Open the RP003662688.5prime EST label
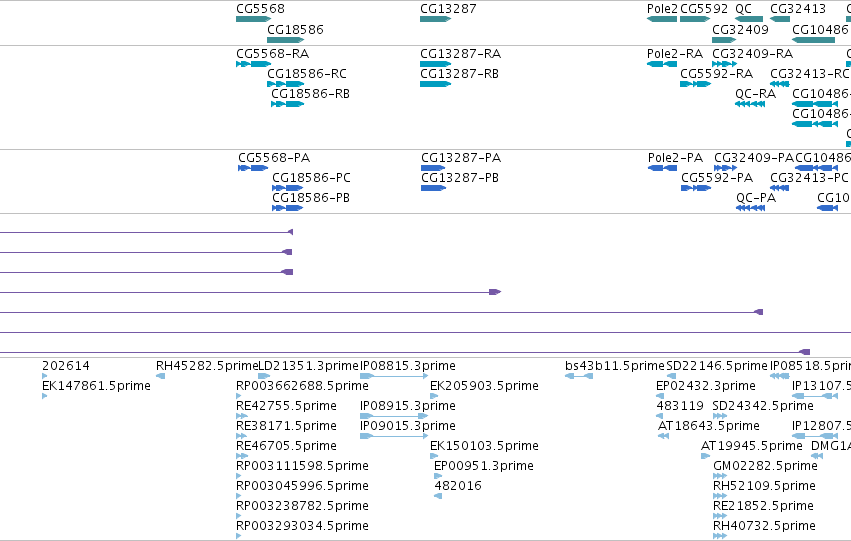 click(302, 386)
